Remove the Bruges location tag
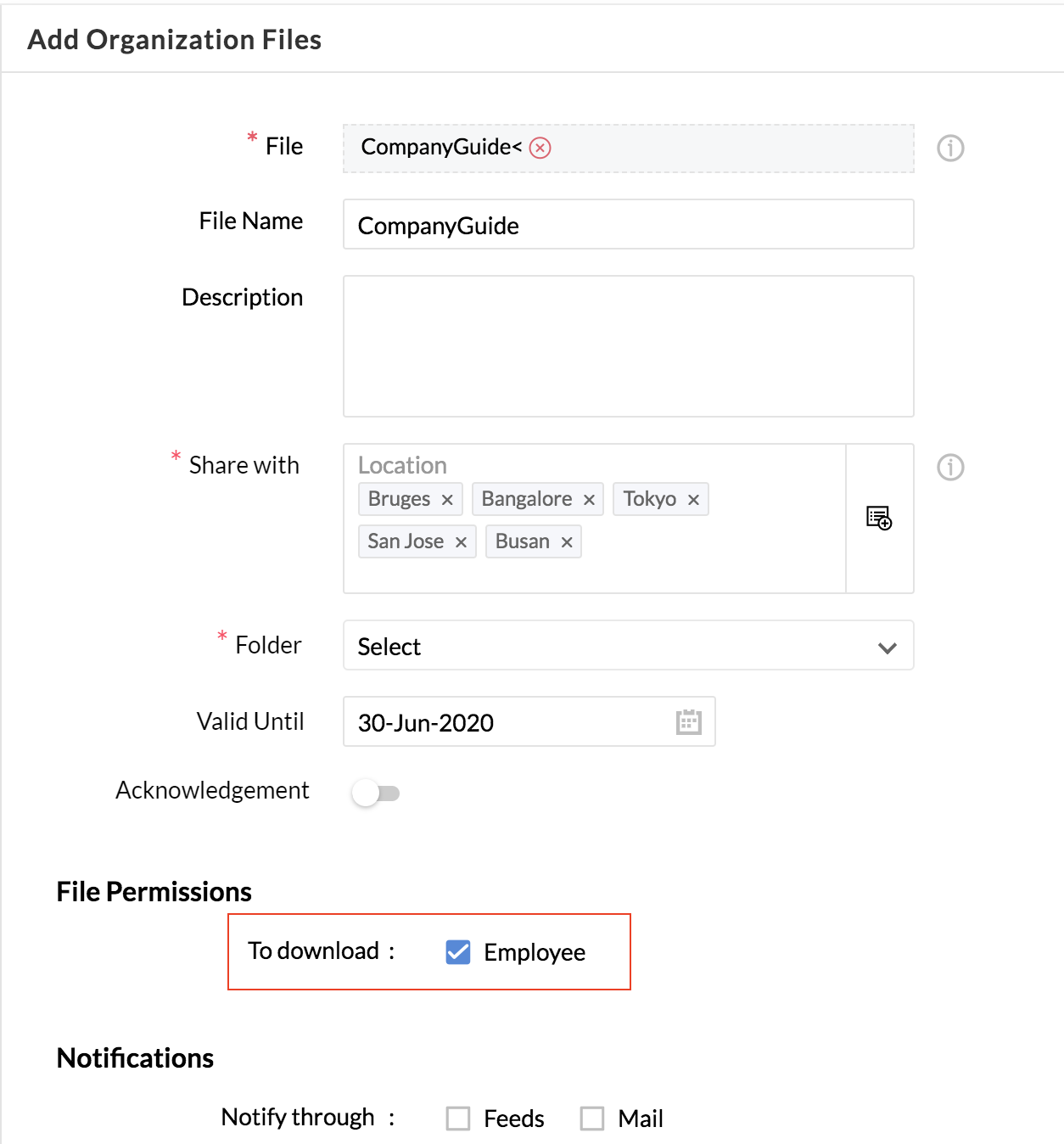 point(447,500)
